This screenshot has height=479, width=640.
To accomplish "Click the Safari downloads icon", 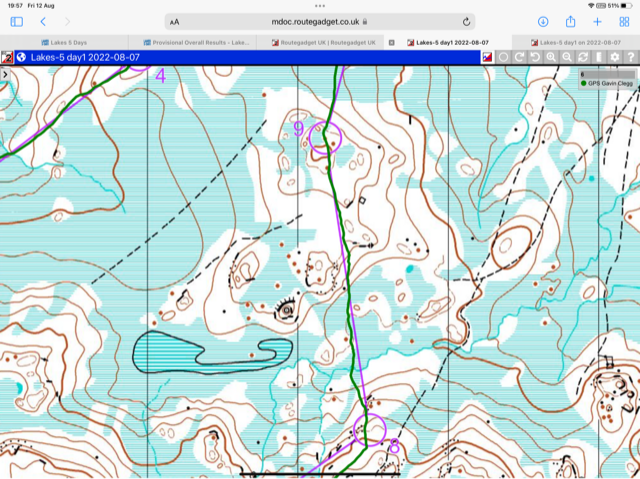I will 543,21.
